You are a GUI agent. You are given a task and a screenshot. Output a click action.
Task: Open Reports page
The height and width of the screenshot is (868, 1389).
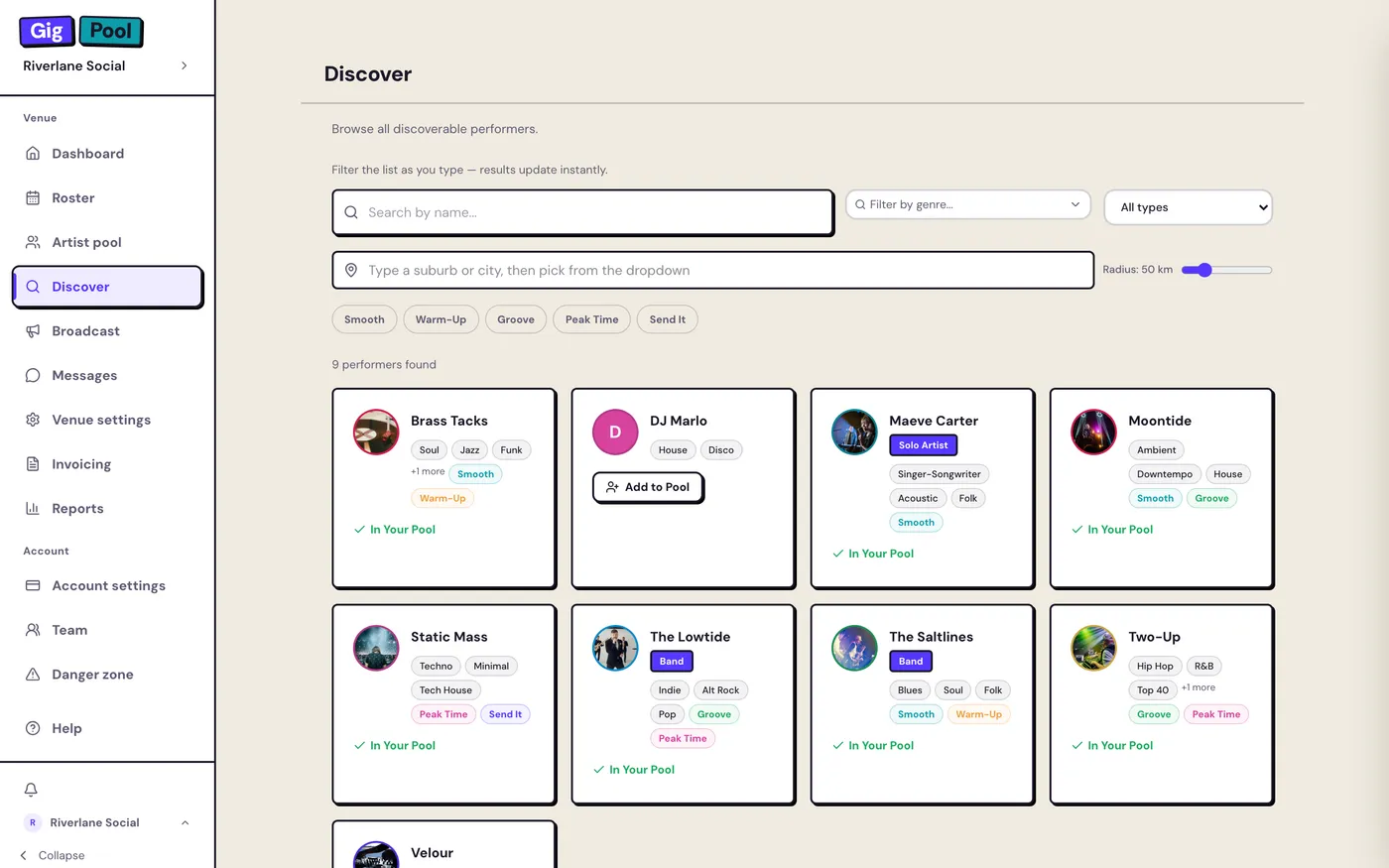(107, 508)
